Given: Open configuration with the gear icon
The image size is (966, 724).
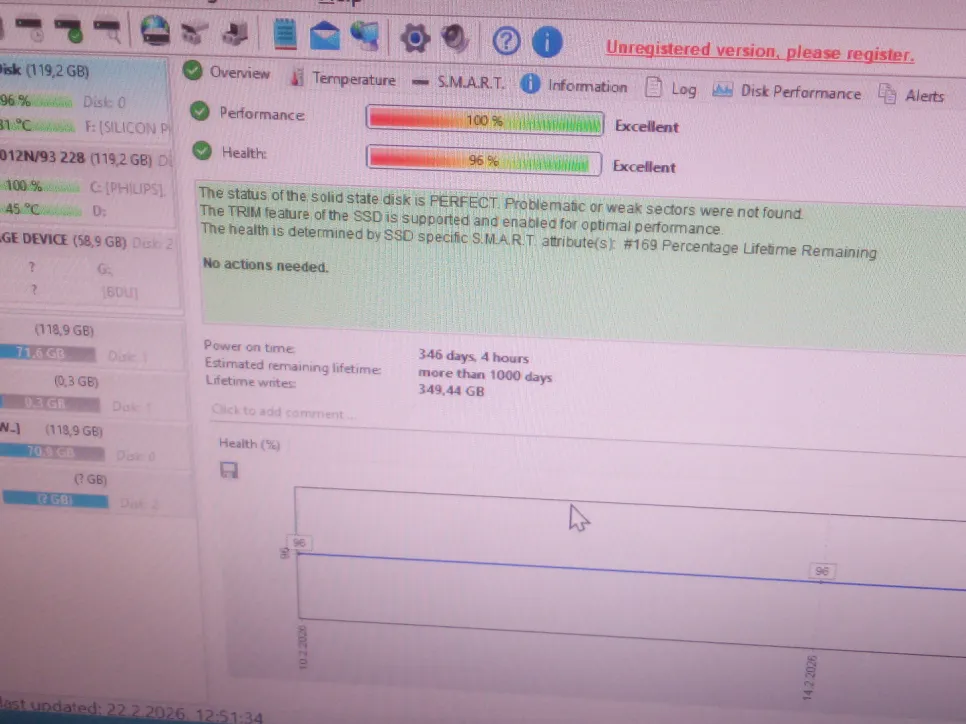Looking at the screenshot, I should (414, 39).
